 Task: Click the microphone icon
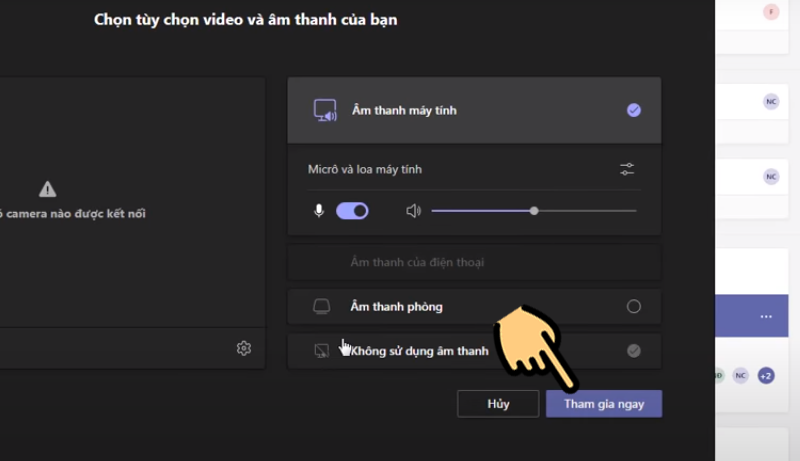(x=319, y=211)
